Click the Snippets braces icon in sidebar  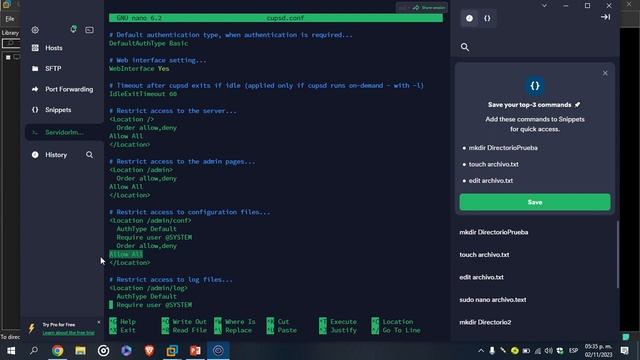pyautogui.click(x=35, y=110)
